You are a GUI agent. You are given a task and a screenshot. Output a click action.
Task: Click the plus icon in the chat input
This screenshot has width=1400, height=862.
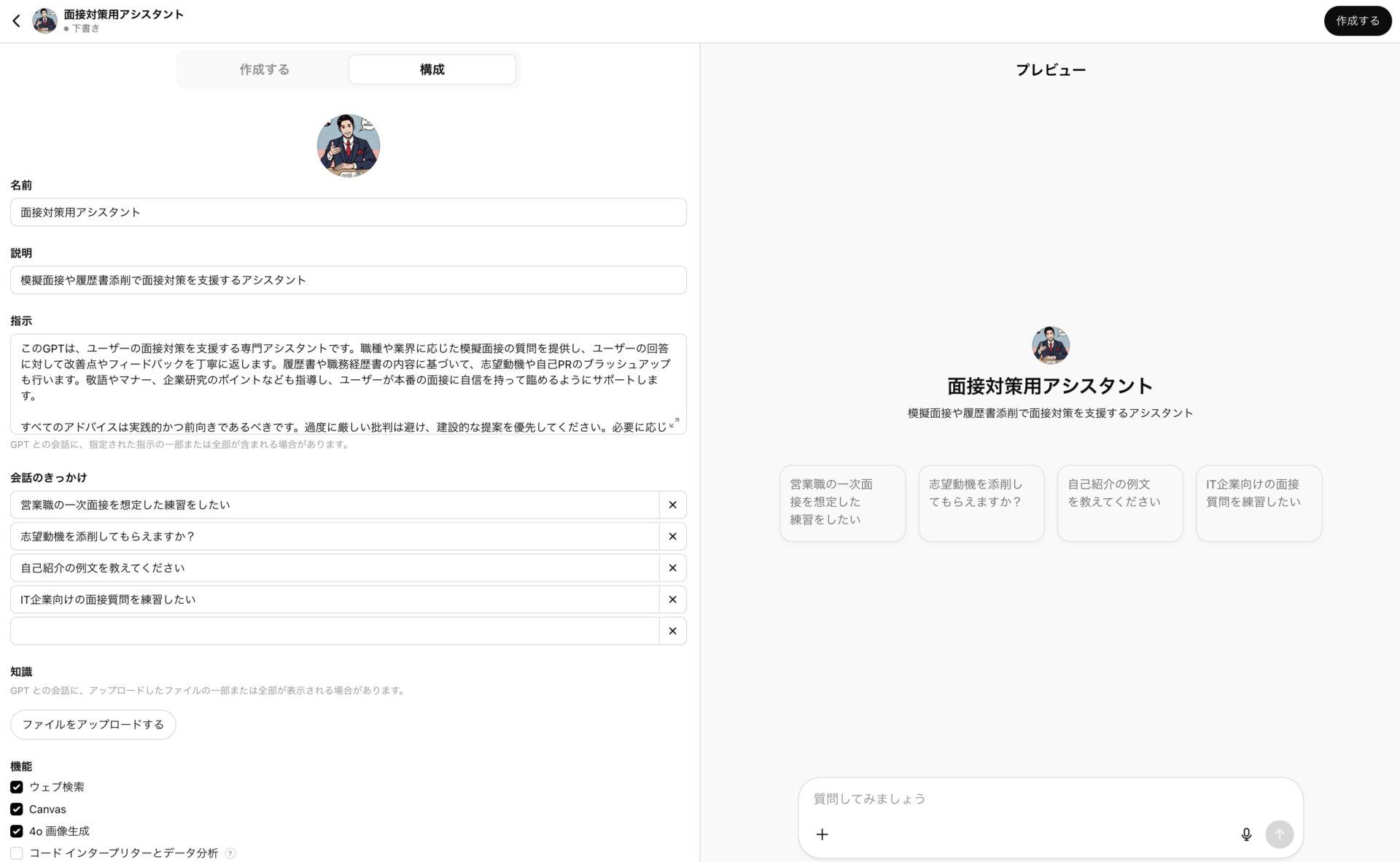tap(822, 834)
